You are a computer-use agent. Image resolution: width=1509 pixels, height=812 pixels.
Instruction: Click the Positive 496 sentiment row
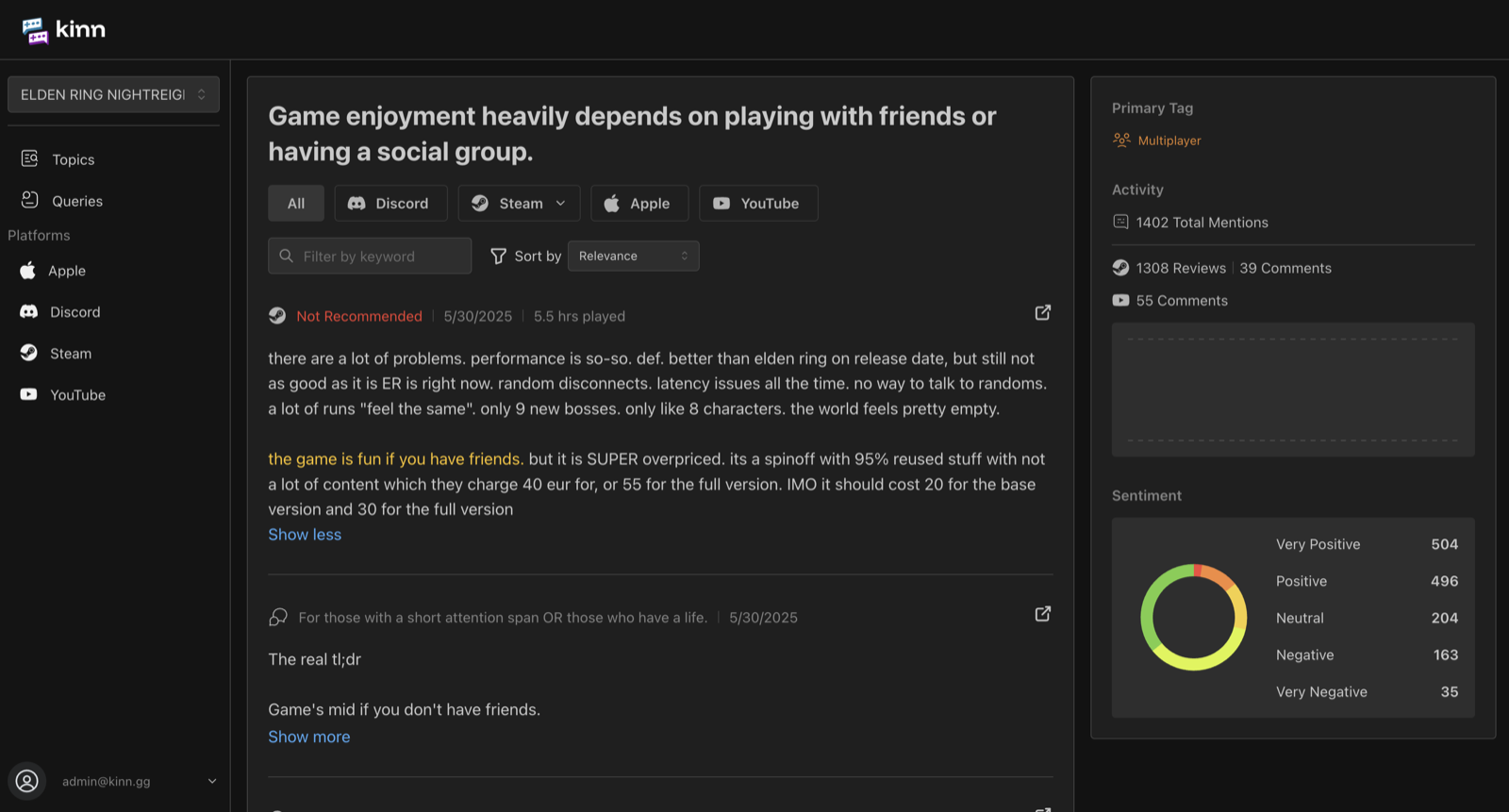(1367, 581)
